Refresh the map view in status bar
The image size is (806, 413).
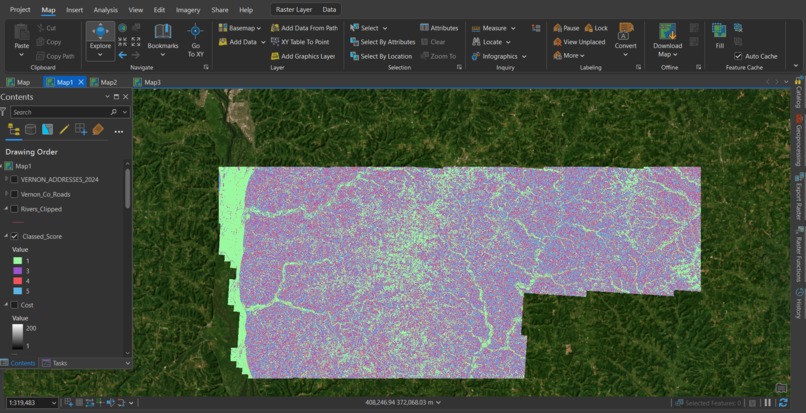(783, 403)
